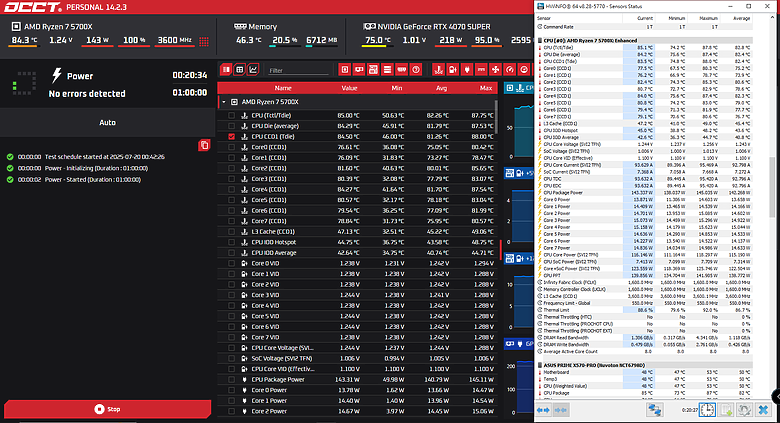Sort OCCT table by Min column
The width and height of the screenshot is (780, 423).
tap(396, 88)
